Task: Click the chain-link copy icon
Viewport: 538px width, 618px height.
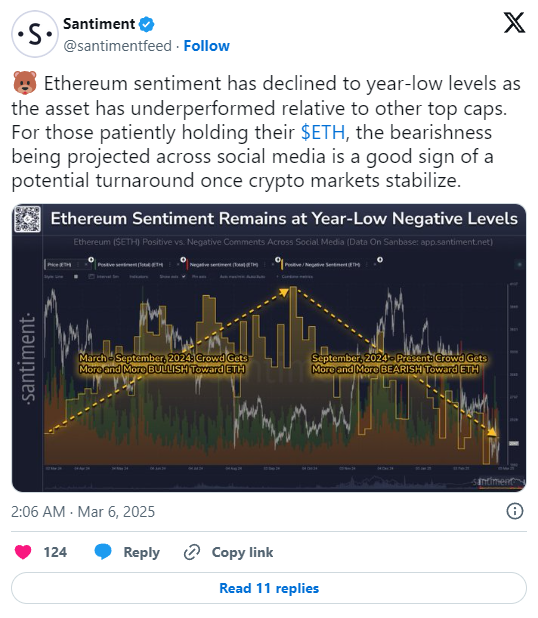Action: pos(192,552)
